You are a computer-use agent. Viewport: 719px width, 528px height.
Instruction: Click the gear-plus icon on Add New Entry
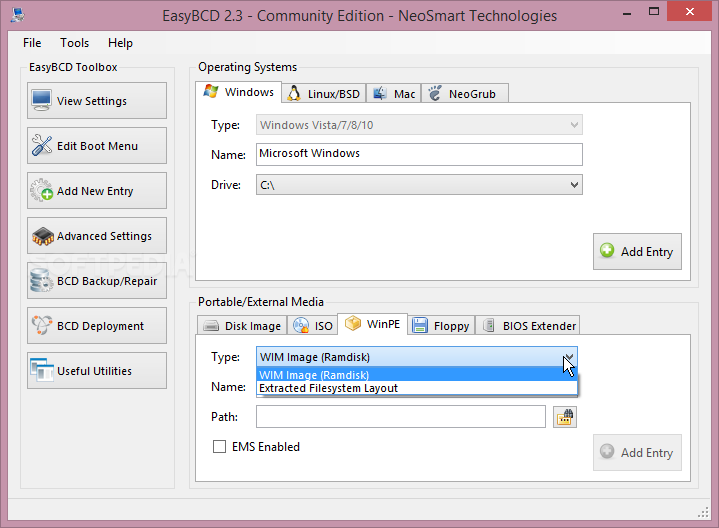point(42,190)
